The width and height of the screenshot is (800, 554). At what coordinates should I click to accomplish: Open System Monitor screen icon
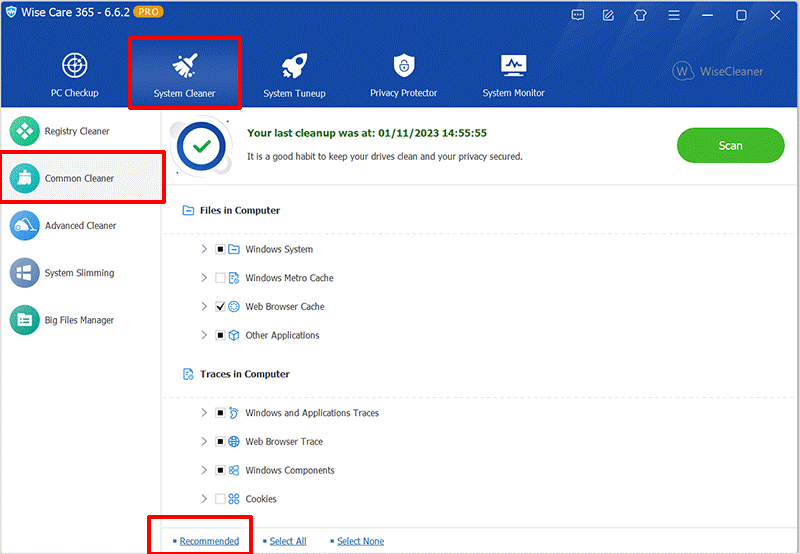(513, 65)
